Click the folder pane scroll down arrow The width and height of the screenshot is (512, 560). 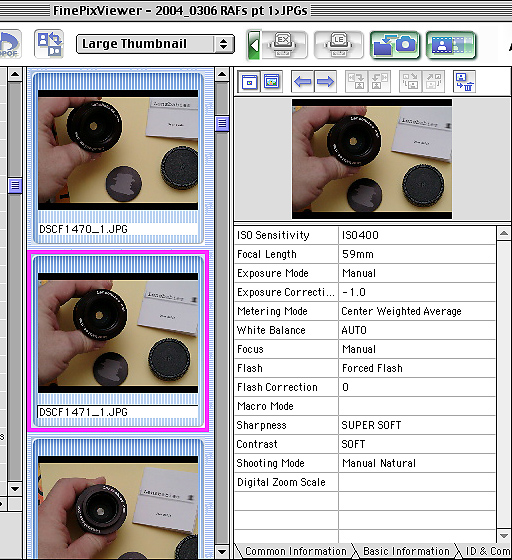pyautogui.click(x=15, y=488)
